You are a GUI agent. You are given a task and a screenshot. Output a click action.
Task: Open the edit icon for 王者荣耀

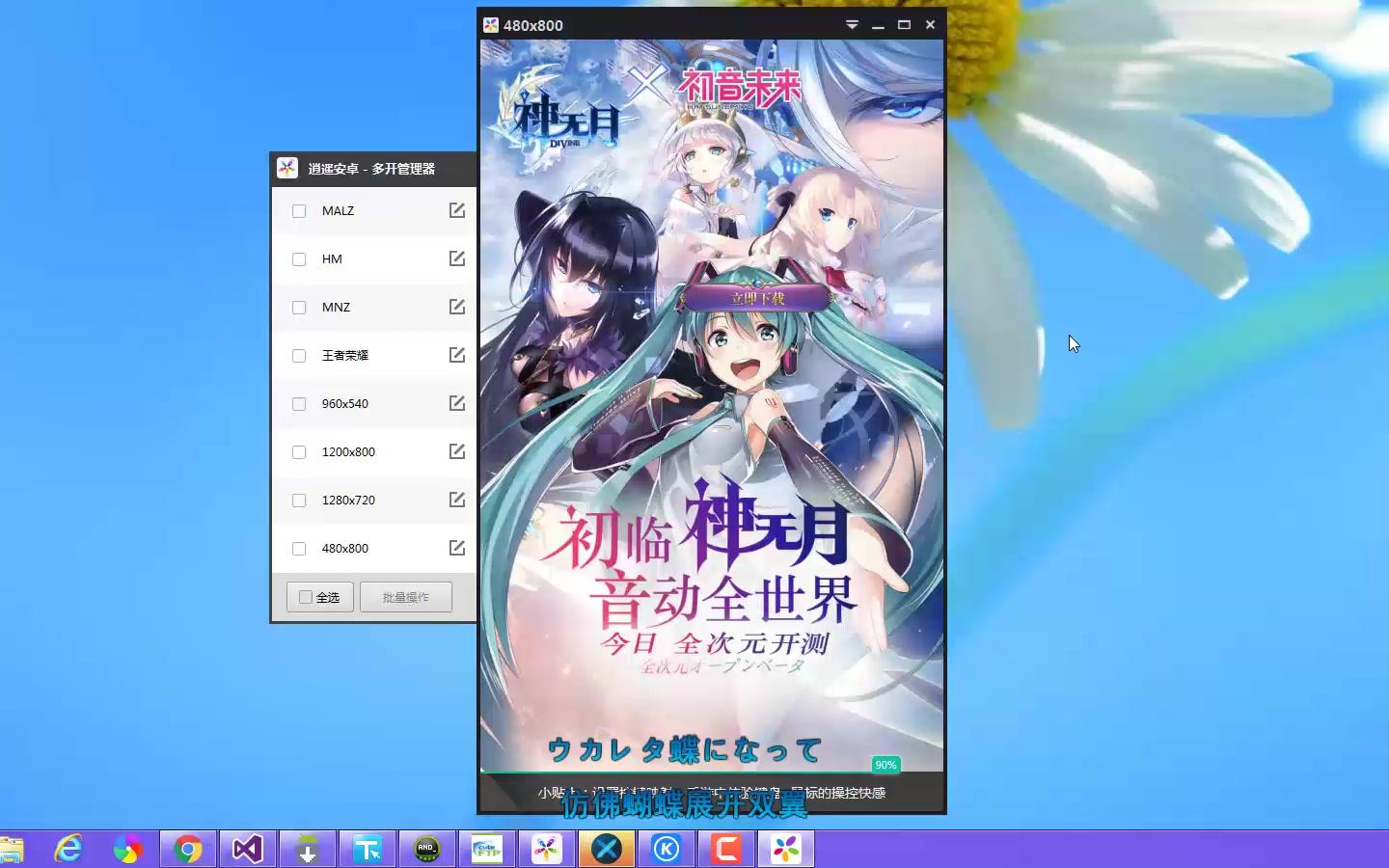(457, 355)
